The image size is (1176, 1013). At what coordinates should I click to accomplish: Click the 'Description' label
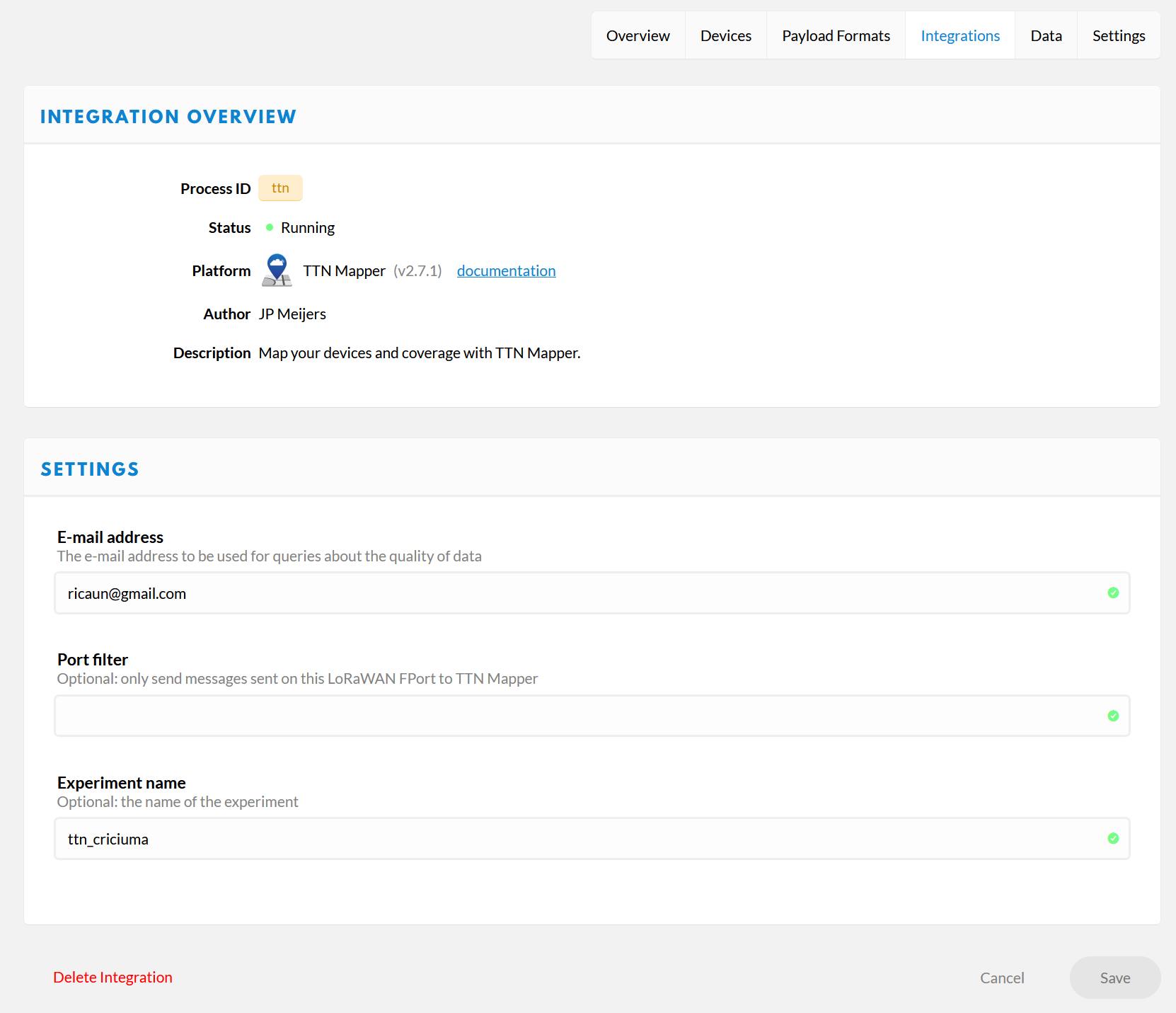coord(212,353)
